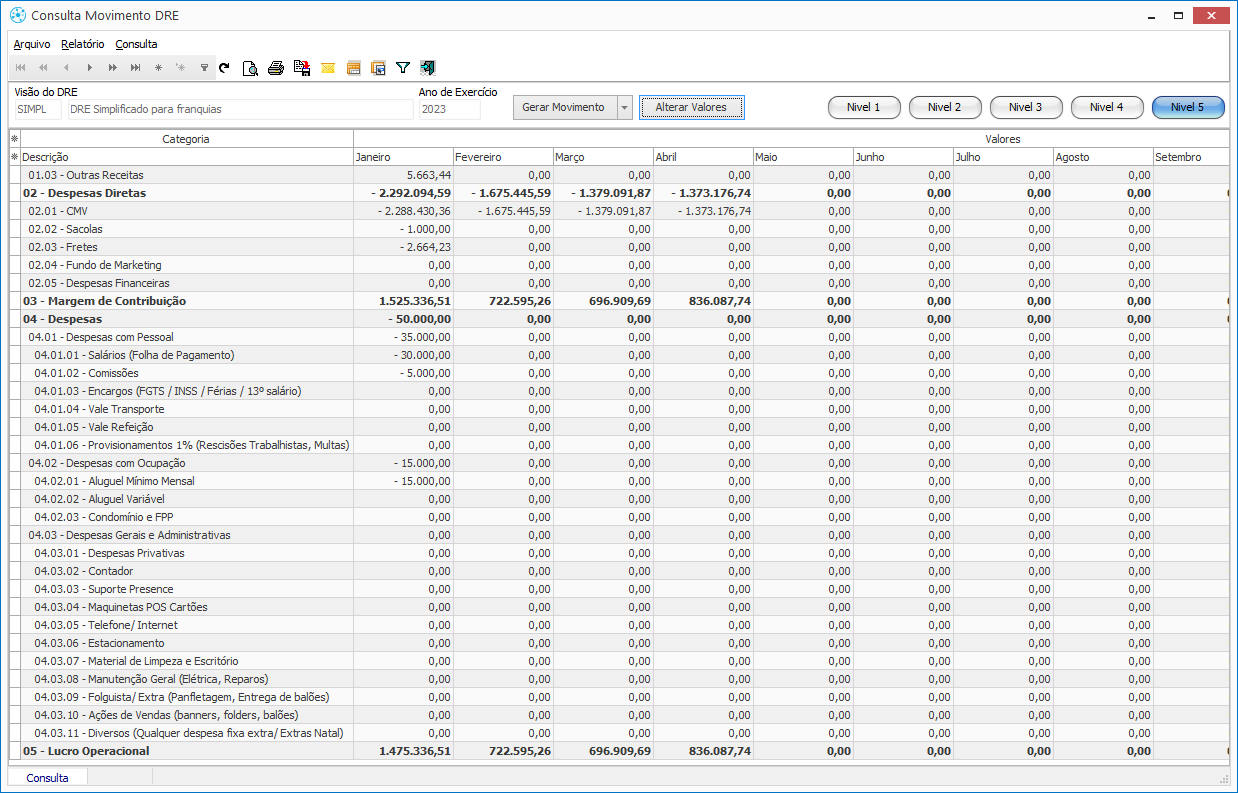Select row 02.04 - Fundo de Marketing

point(619,265)
